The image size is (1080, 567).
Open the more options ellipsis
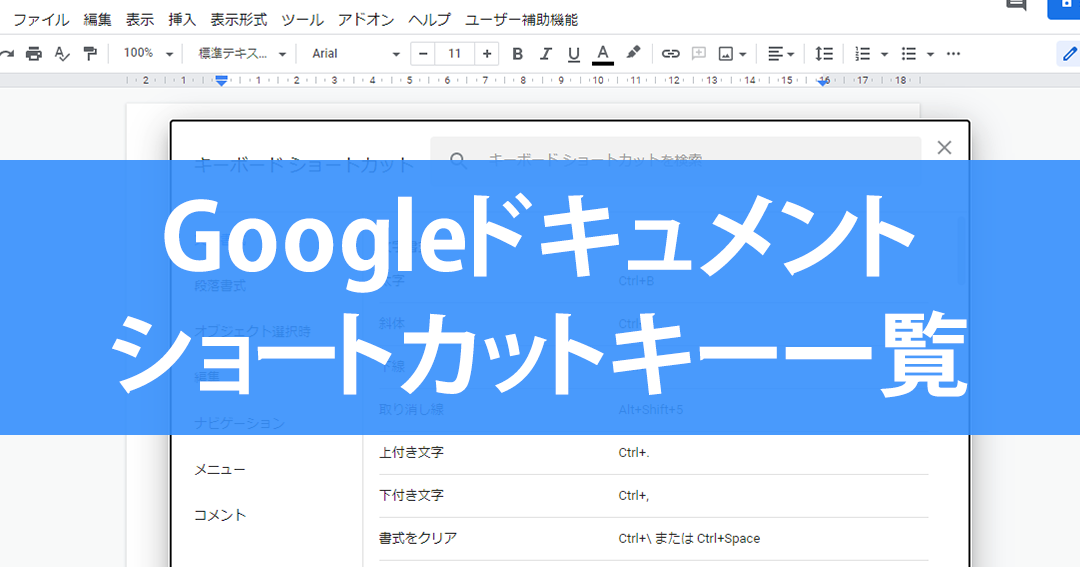click(x=953, y=54)
